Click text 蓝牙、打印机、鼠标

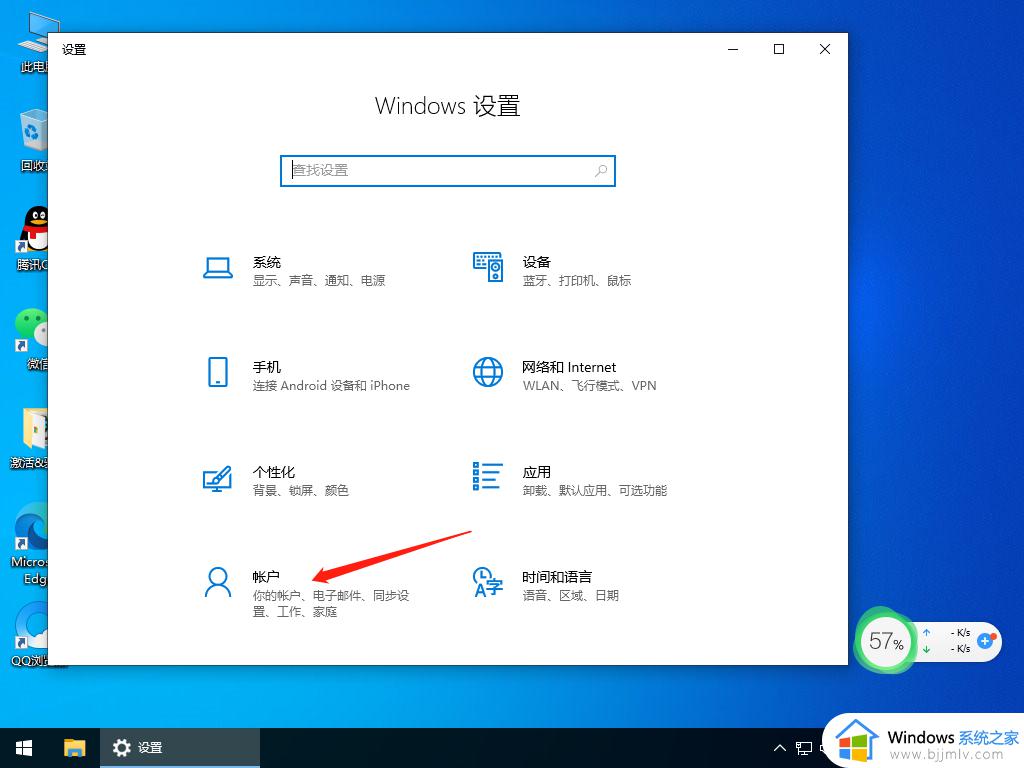(x=577, y=281)
